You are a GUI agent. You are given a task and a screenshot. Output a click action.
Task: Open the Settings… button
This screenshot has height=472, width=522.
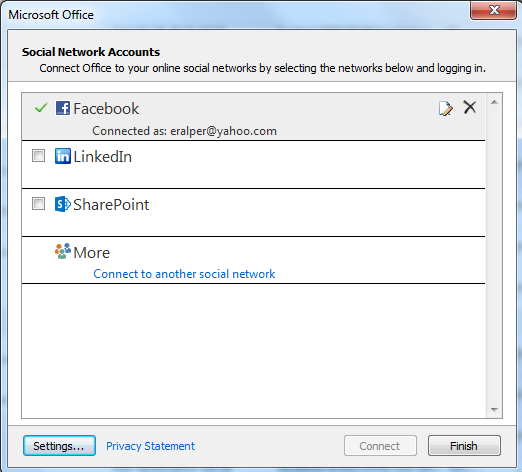[x=59, y=446]
